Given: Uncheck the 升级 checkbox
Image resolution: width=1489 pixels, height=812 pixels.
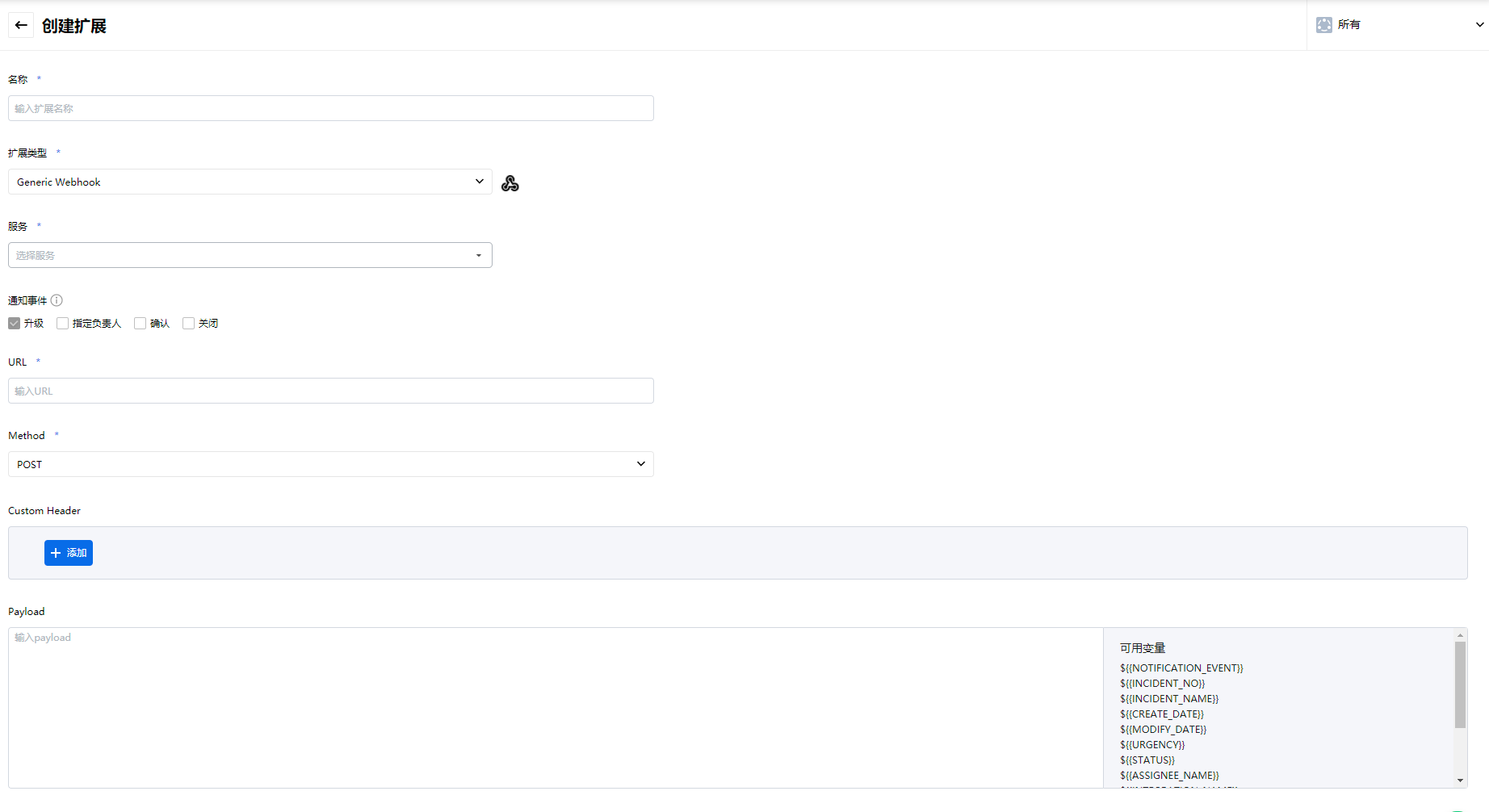Looking at the screenshot, I should [15, 324].
